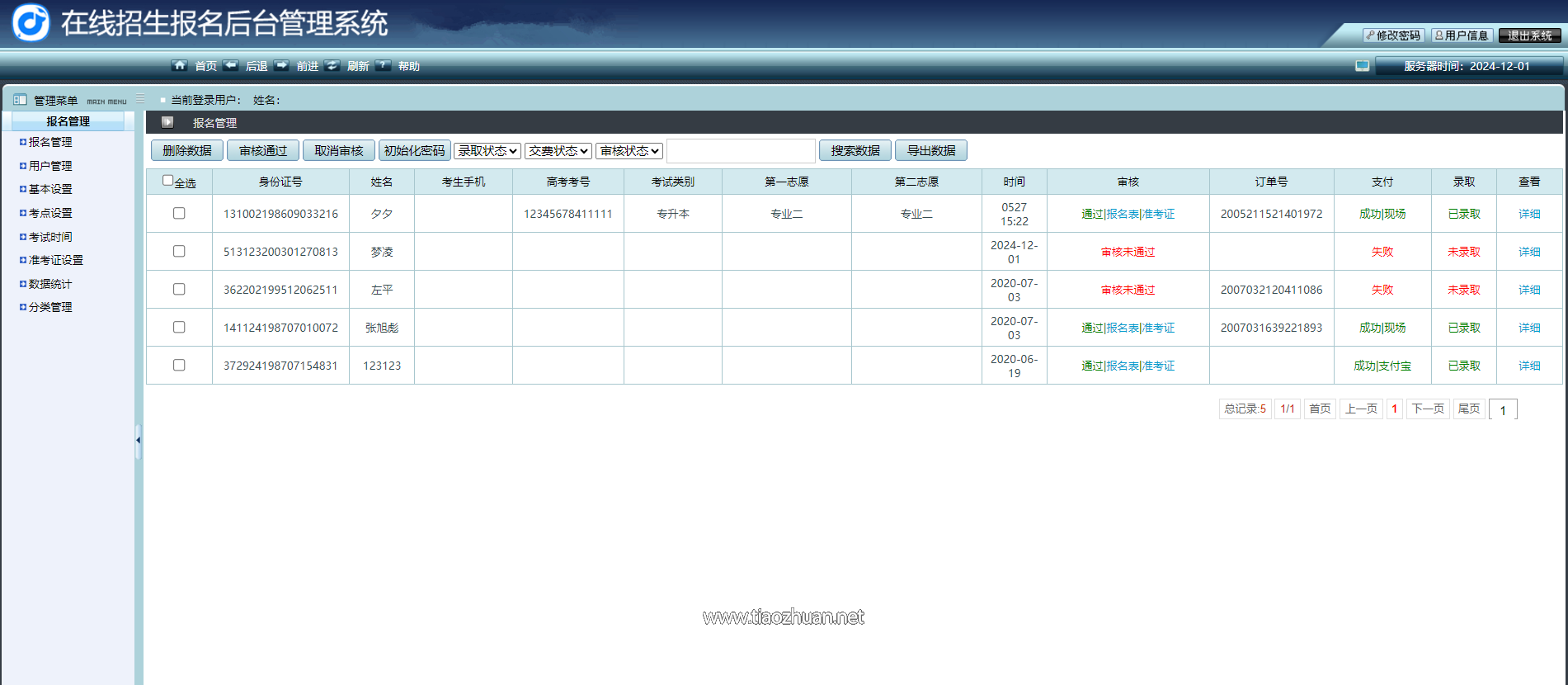Viewport: 1568px width, 685px height.
Task: Click the 取消审核 button
Action: coord(339,151)
